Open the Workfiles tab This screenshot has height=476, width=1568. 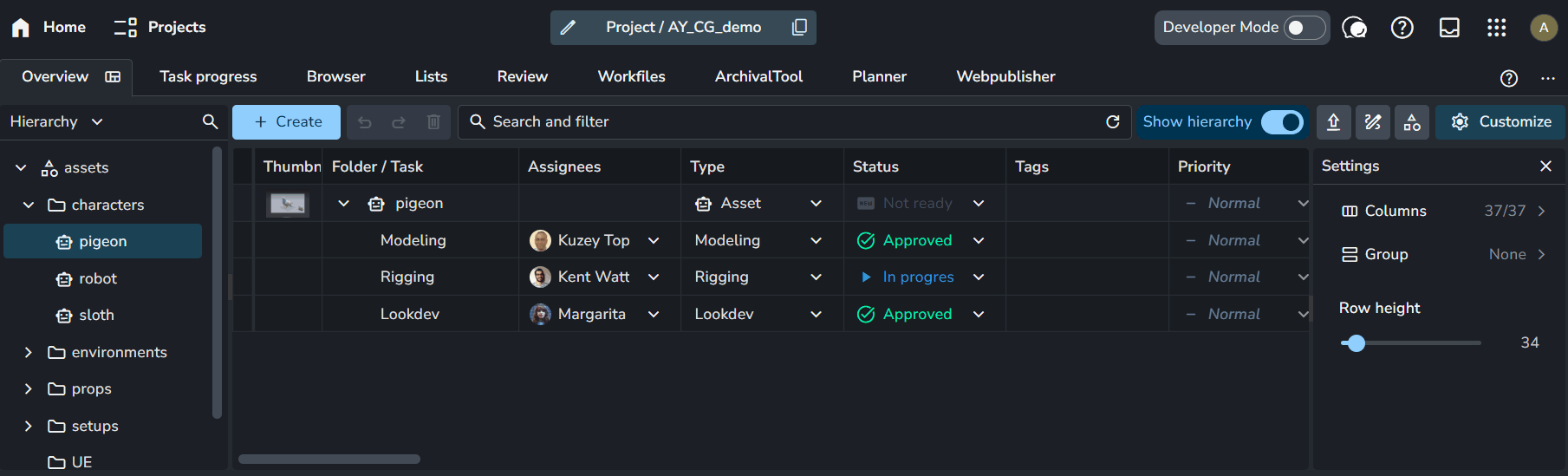pos(631,77)
